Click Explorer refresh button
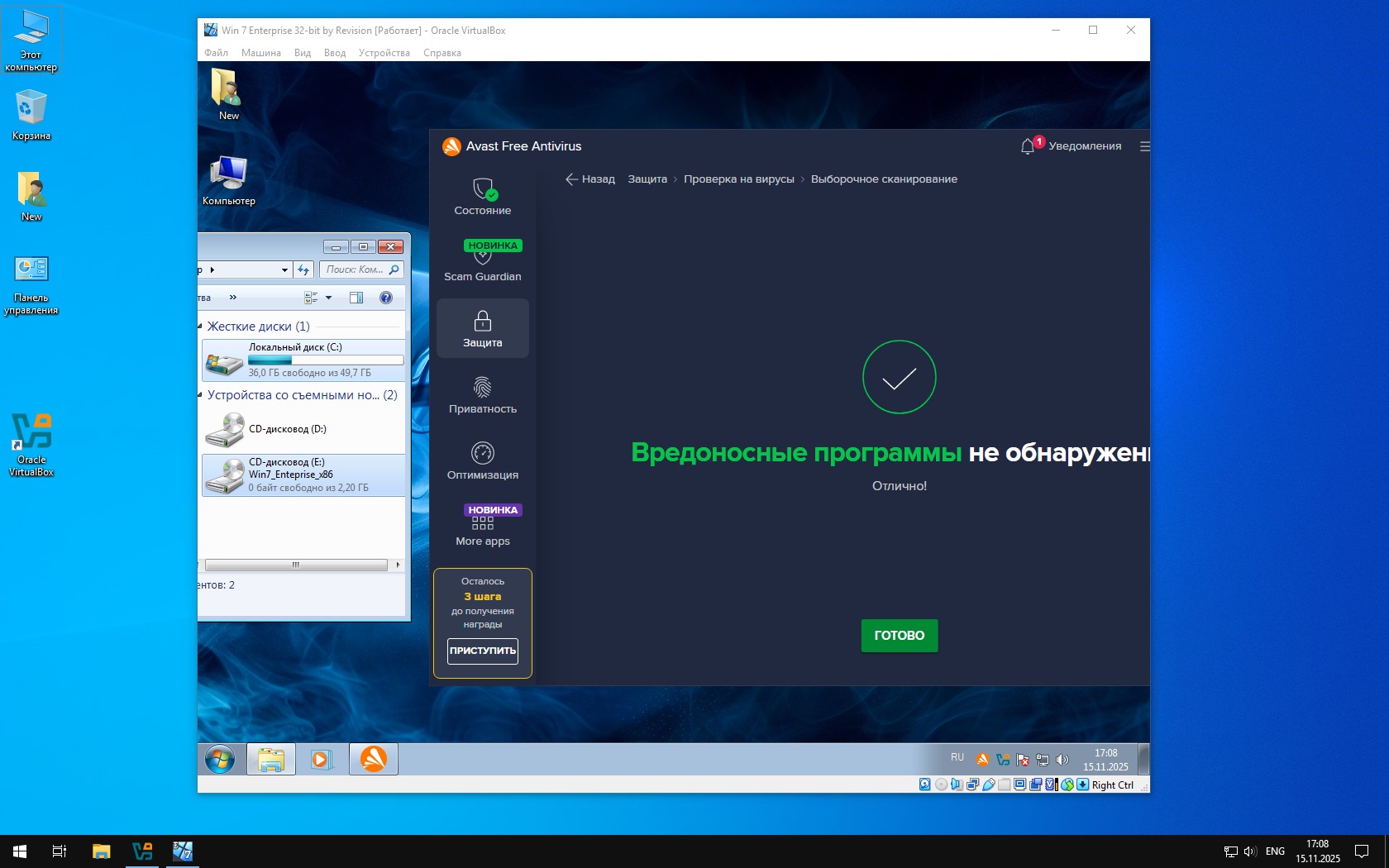 [303, 269]
